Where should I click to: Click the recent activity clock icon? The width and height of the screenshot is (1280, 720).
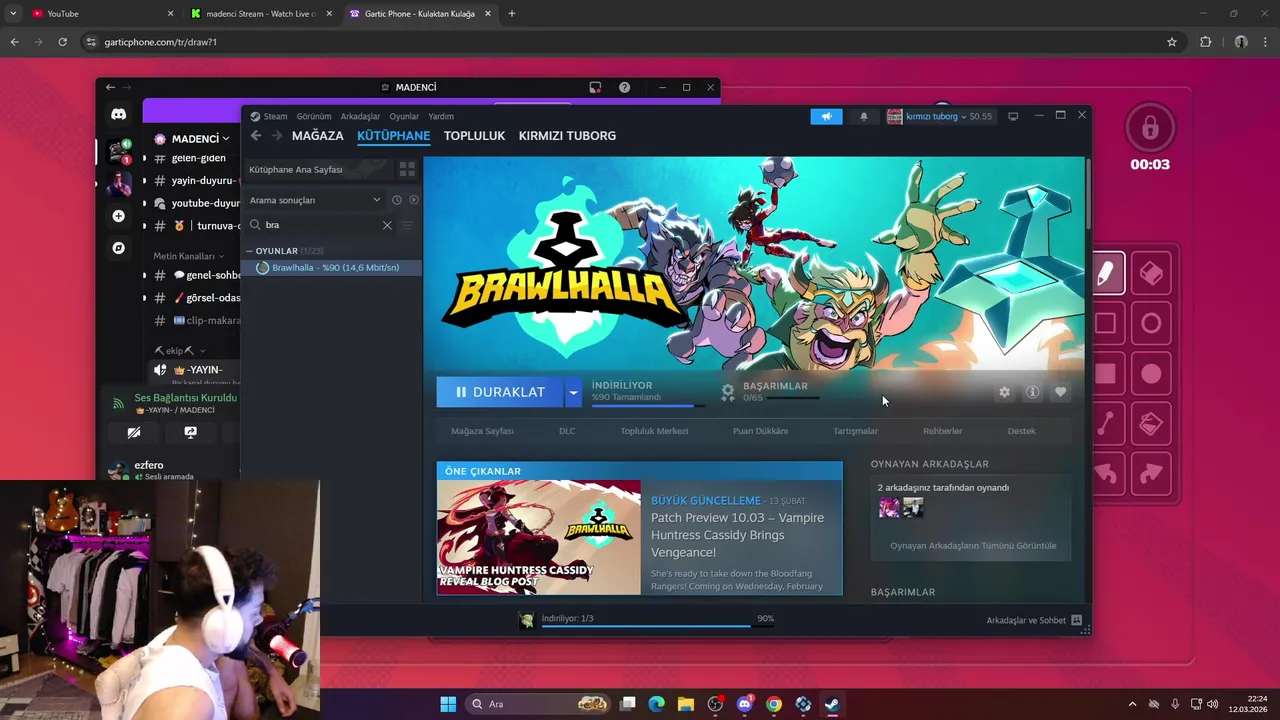pos(397,200)
